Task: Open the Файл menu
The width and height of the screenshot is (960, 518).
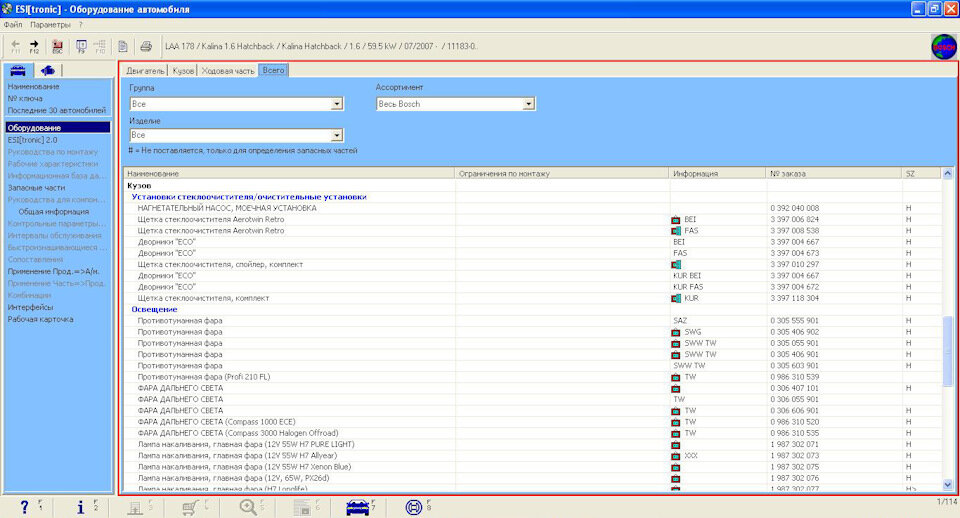Action: (x=13, y=25)
